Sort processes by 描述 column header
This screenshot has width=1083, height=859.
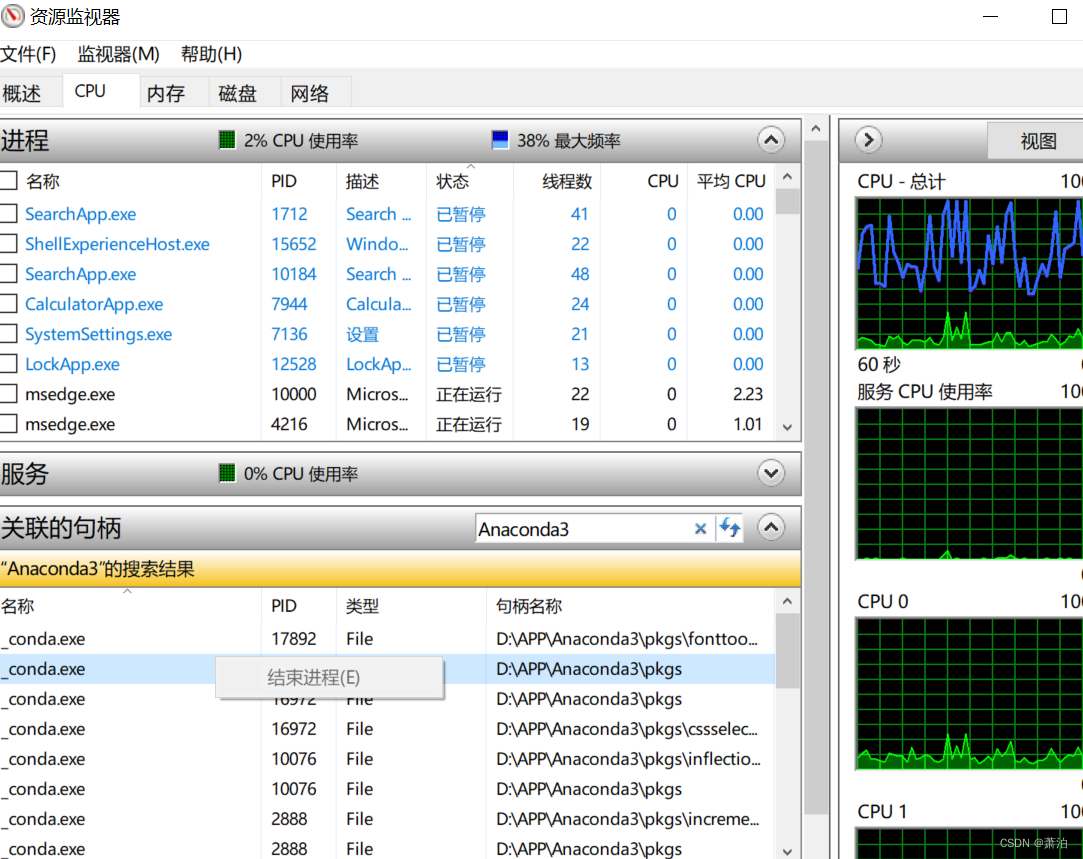click(381, 182)
